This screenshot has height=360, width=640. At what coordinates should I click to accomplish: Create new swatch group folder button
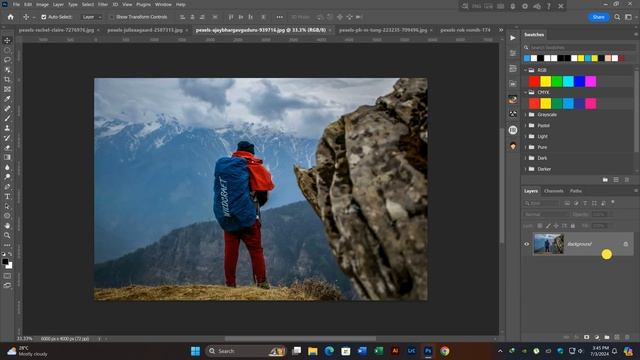[x=605, y=180]
